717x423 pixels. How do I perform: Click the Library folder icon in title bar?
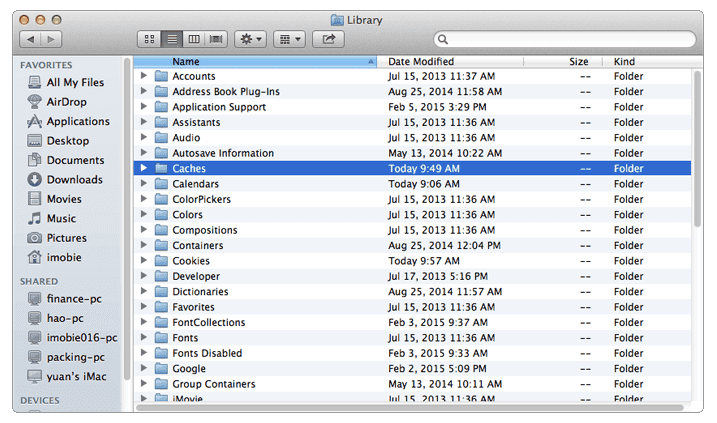337,20
